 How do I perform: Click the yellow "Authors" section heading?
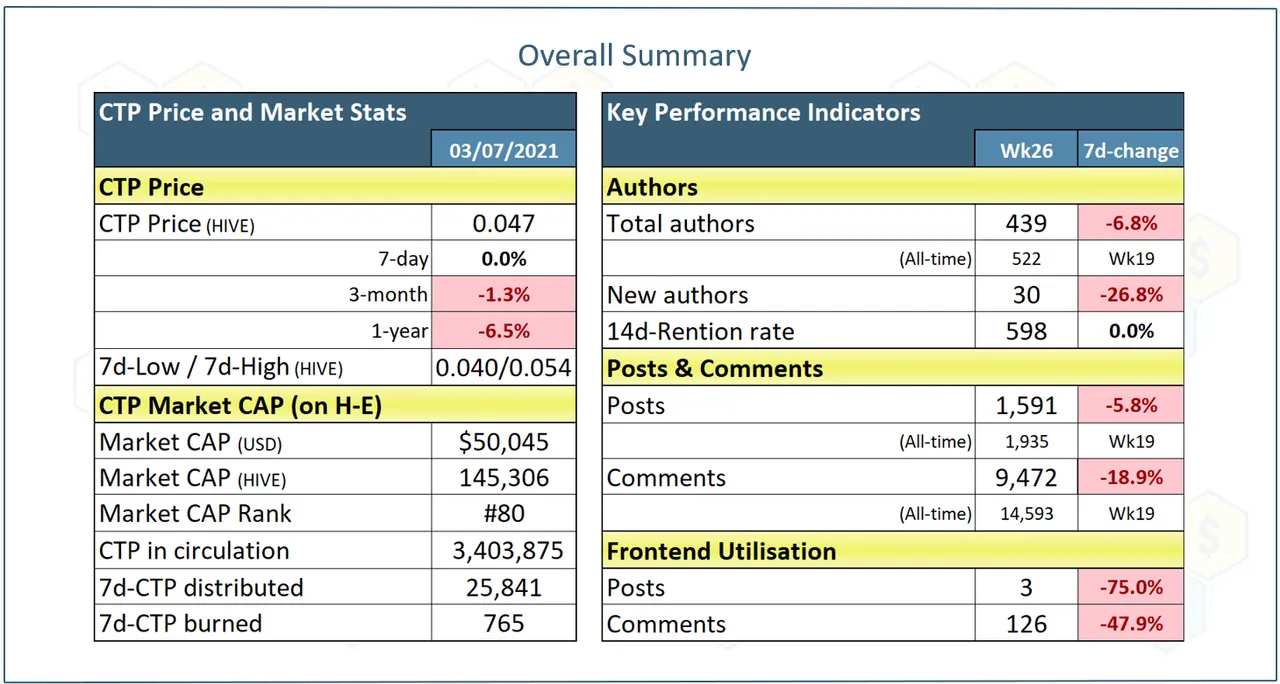click(893, 187)
